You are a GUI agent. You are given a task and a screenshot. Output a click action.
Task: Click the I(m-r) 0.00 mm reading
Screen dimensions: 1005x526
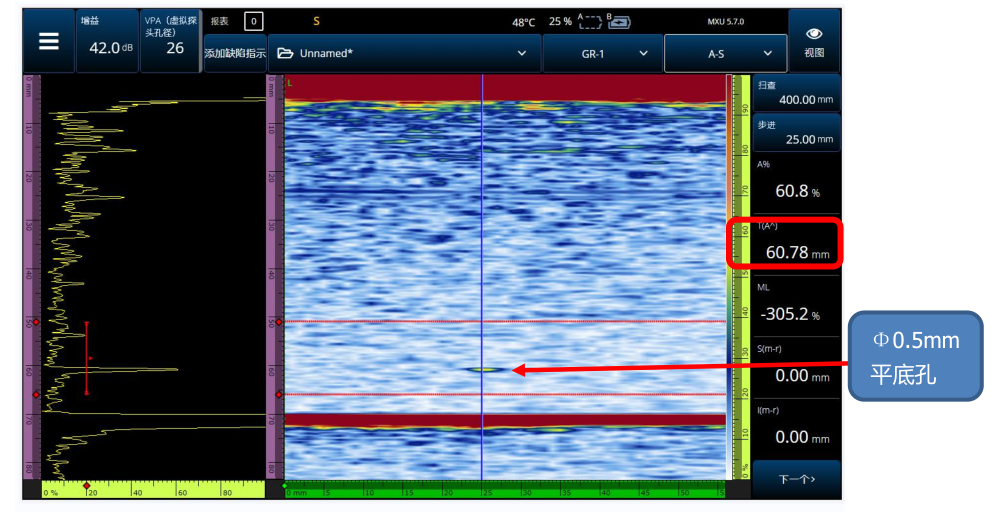796,428
